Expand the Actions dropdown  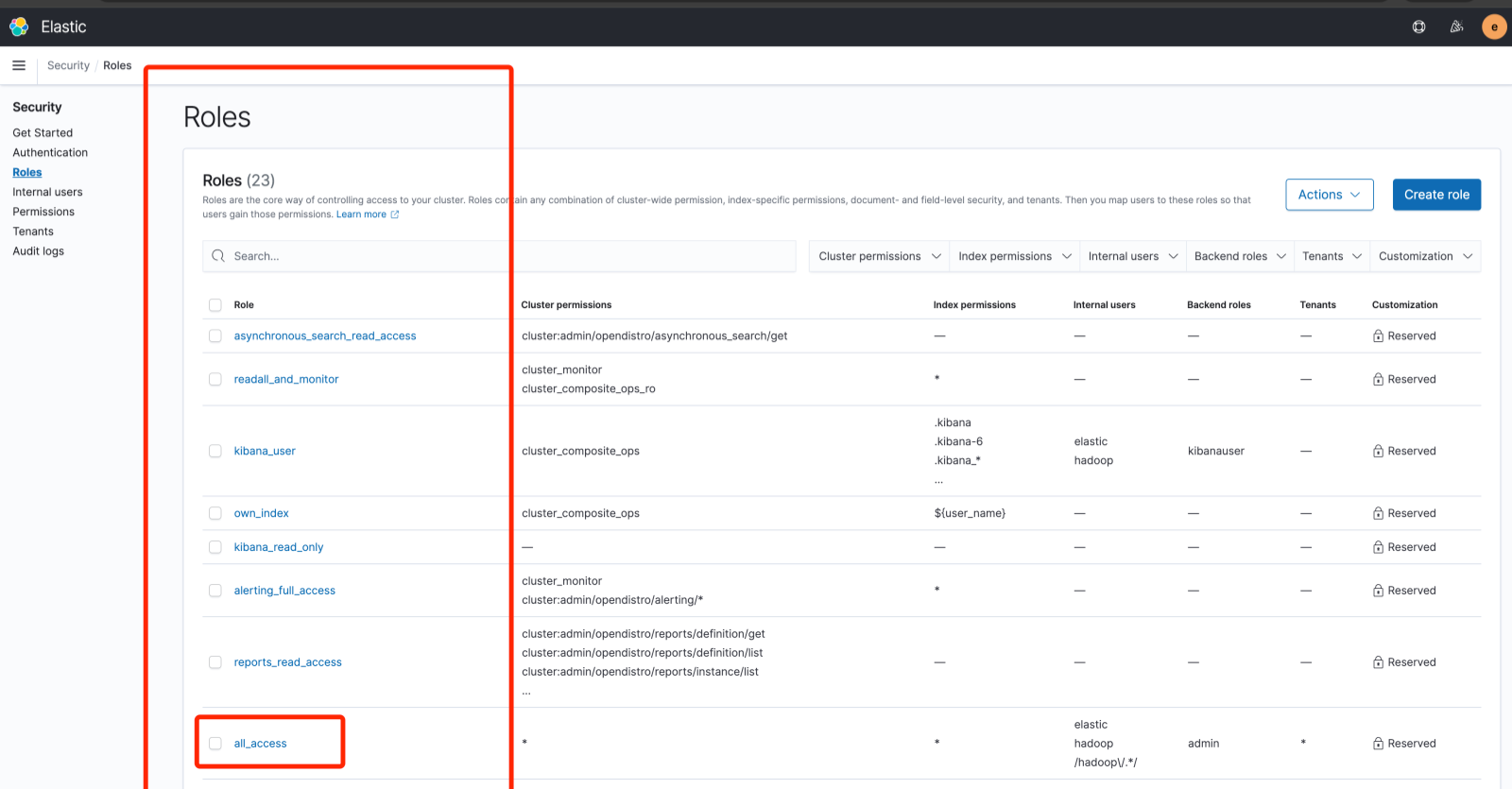click(1329, 195)
